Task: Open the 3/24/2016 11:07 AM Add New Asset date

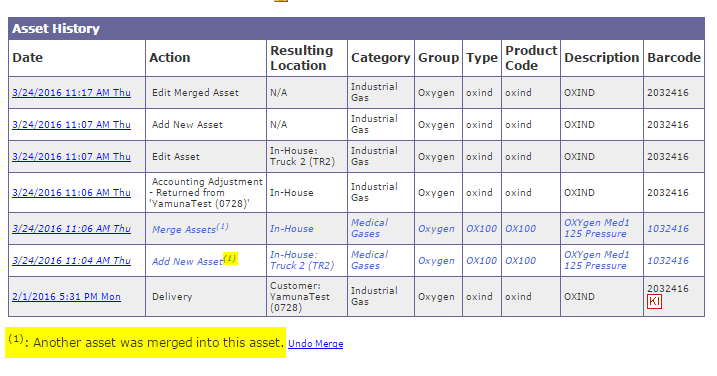Action: (71, 124)
